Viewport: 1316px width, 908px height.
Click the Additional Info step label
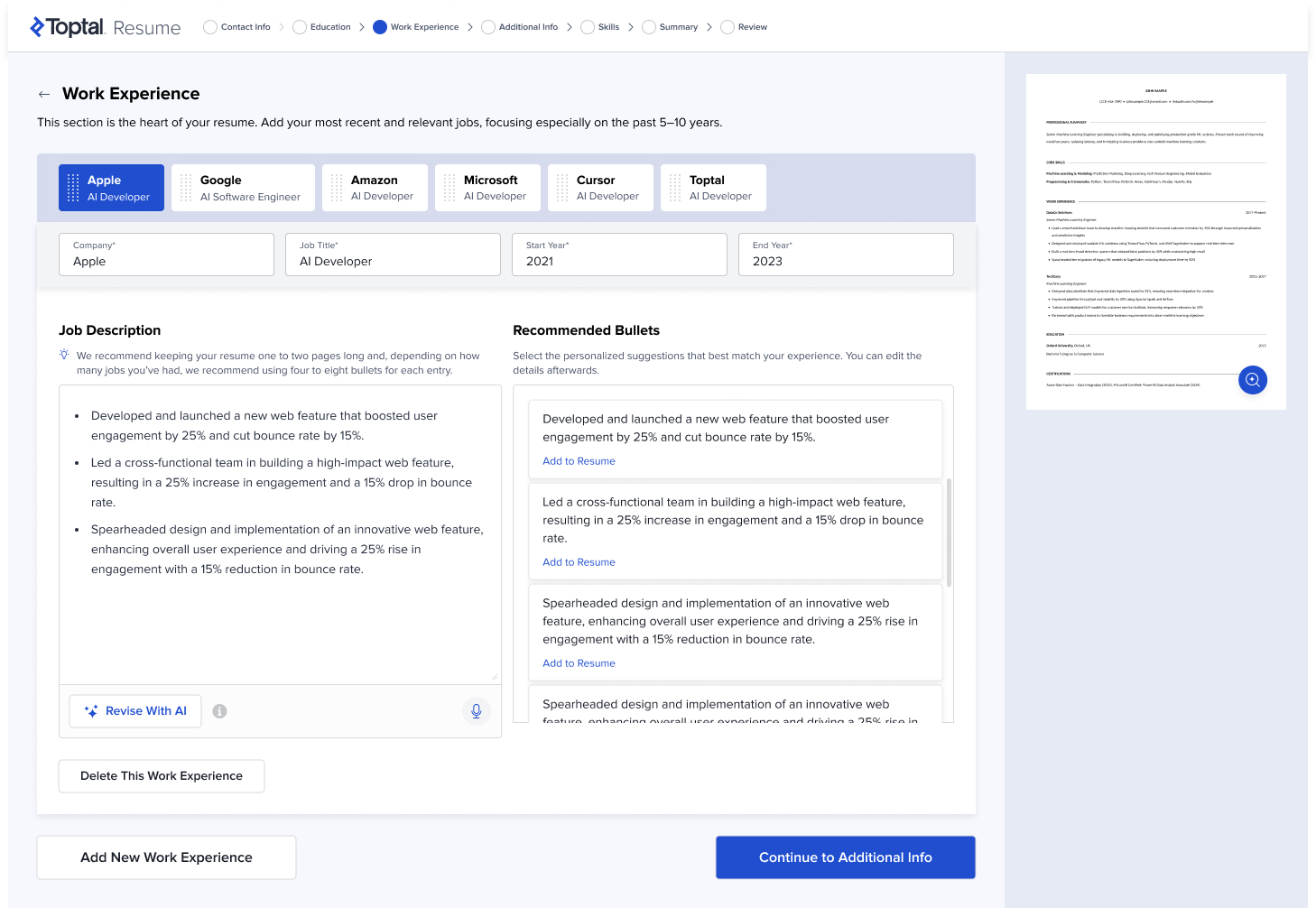coord(528,27)
